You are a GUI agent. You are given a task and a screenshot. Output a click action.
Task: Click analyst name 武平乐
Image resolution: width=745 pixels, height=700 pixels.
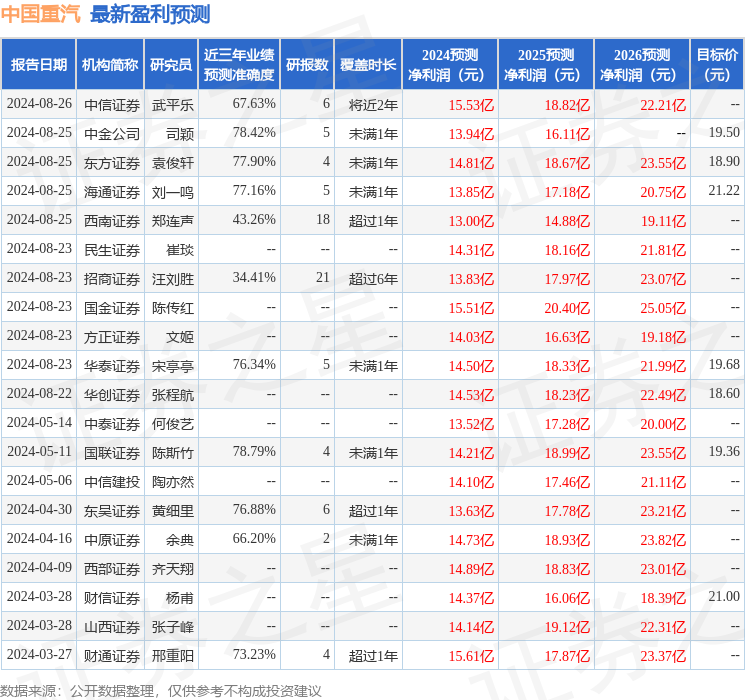(x=172, y=105)
